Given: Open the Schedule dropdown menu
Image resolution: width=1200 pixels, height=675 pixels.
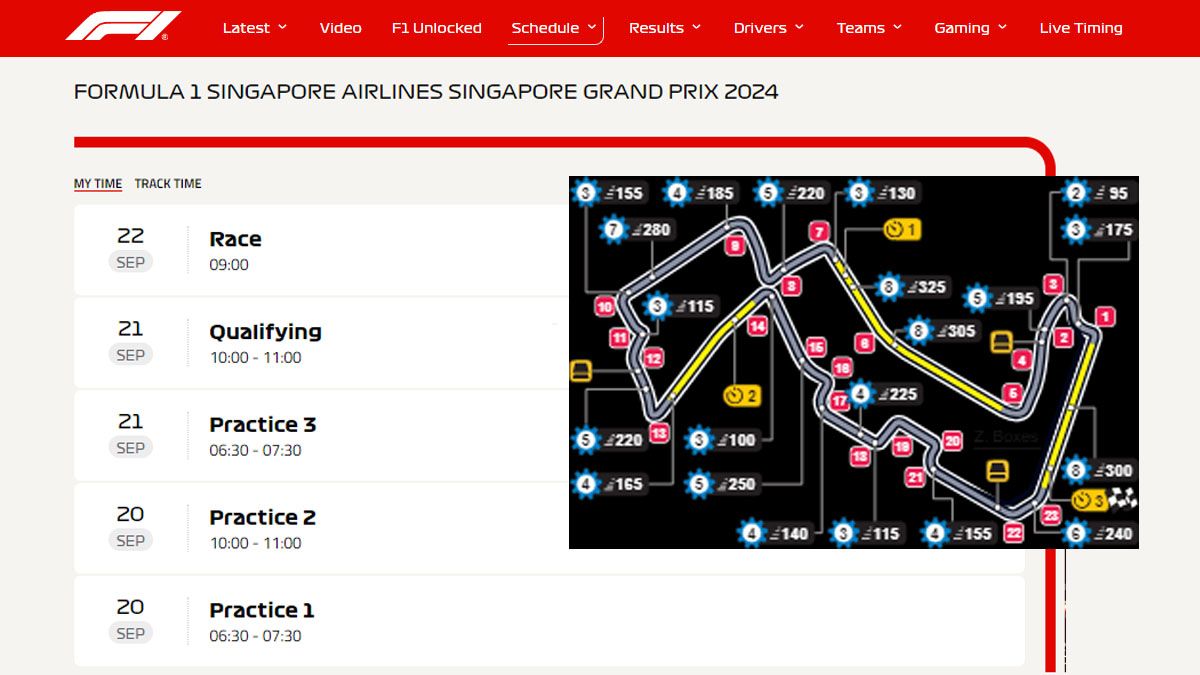Looking at the screenshot, I should coord(554,28).
